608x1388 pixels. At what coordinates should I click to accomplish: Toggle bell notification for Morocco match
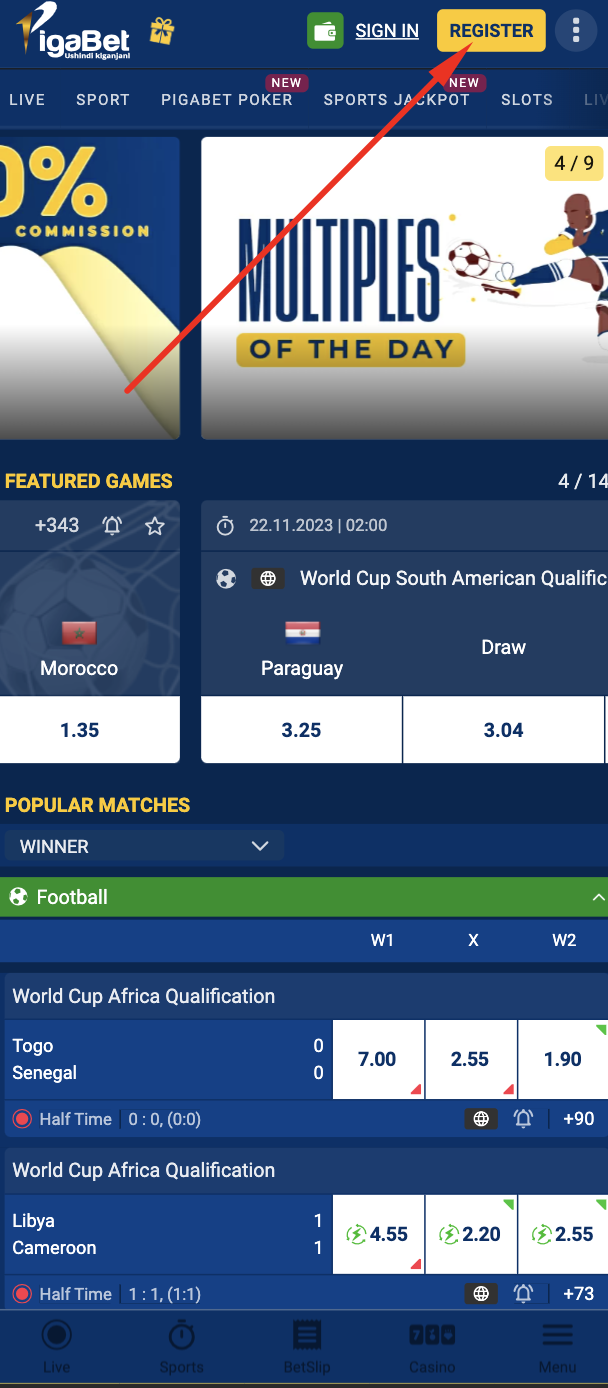click(113, 526)
